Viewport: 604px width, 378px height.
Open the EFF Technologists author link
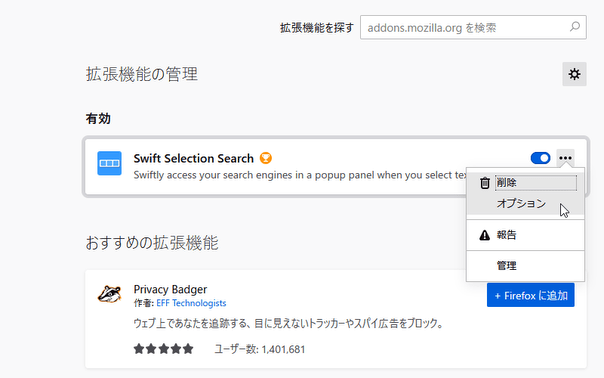pos(191,303)
